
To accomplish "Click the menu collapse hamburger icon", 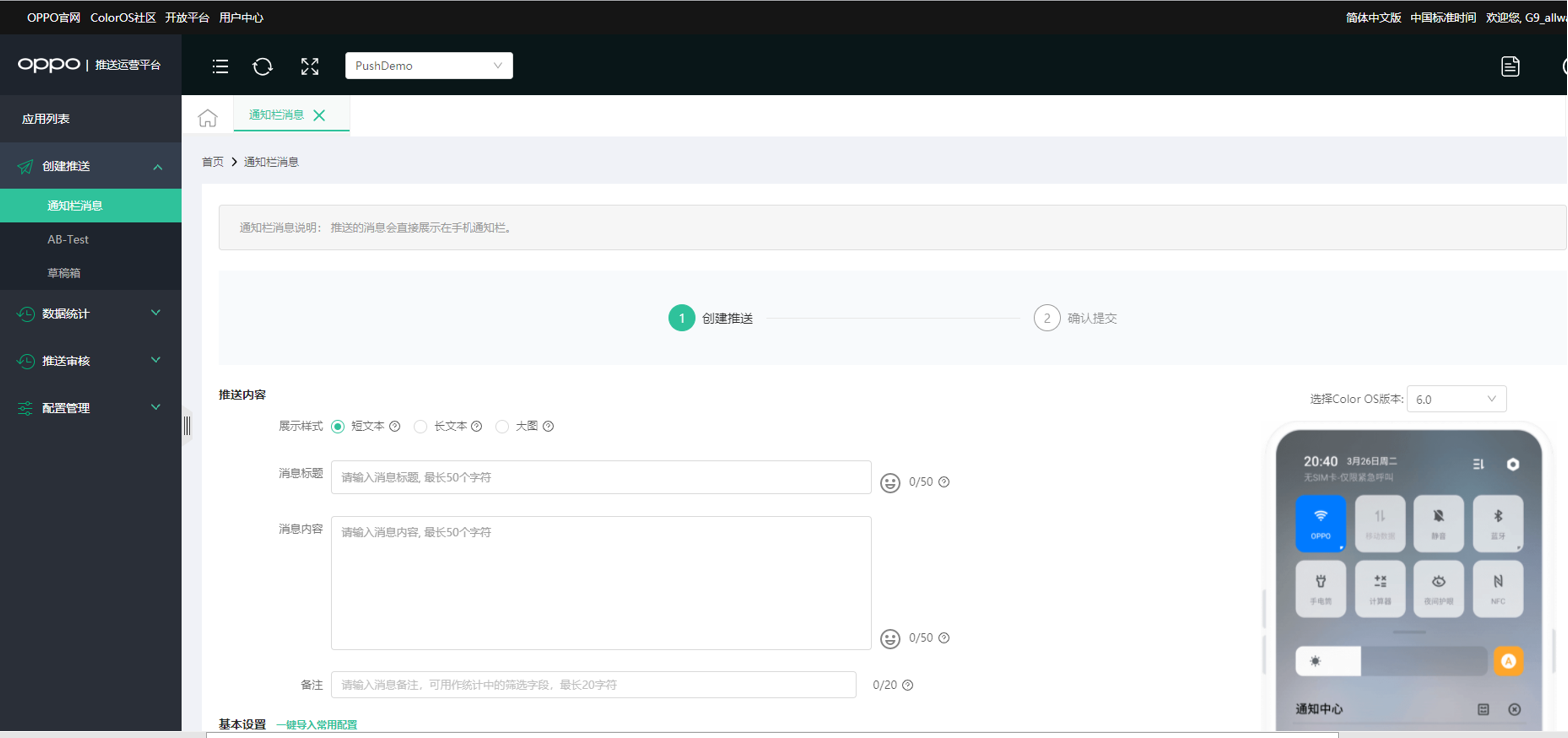I will pyautogui.click(x=220, y=66).
